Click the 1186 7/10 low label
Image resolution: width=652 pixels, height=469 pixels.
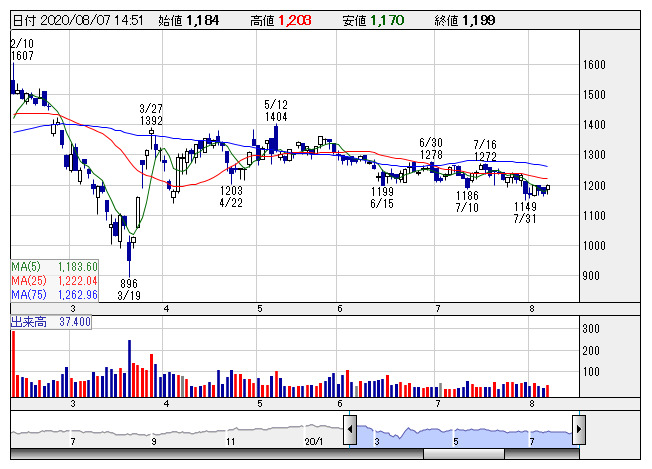pos(467,201)
